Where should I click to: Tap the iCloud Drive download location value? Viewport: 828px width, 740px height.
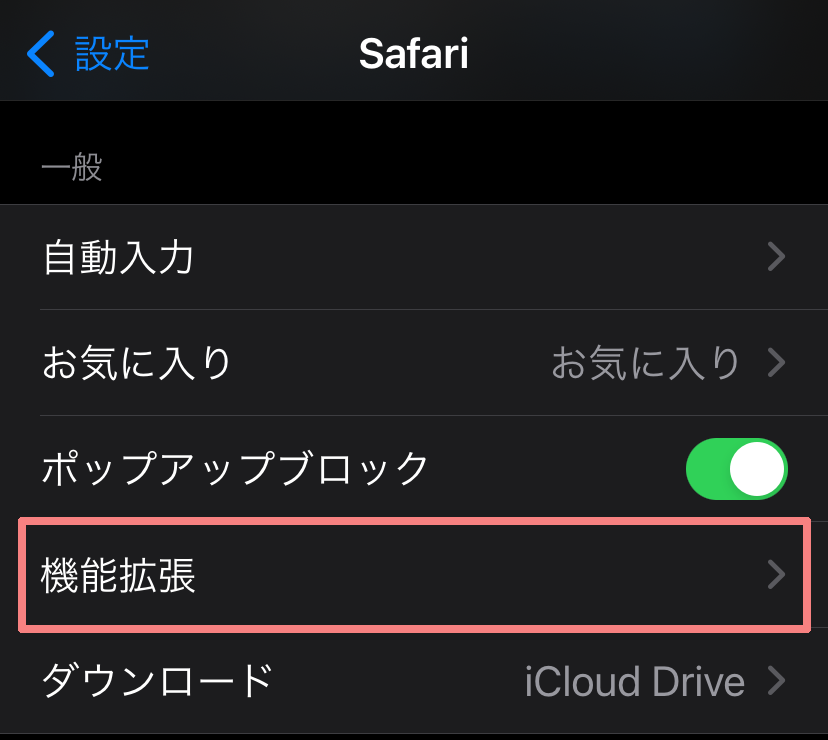634,681
